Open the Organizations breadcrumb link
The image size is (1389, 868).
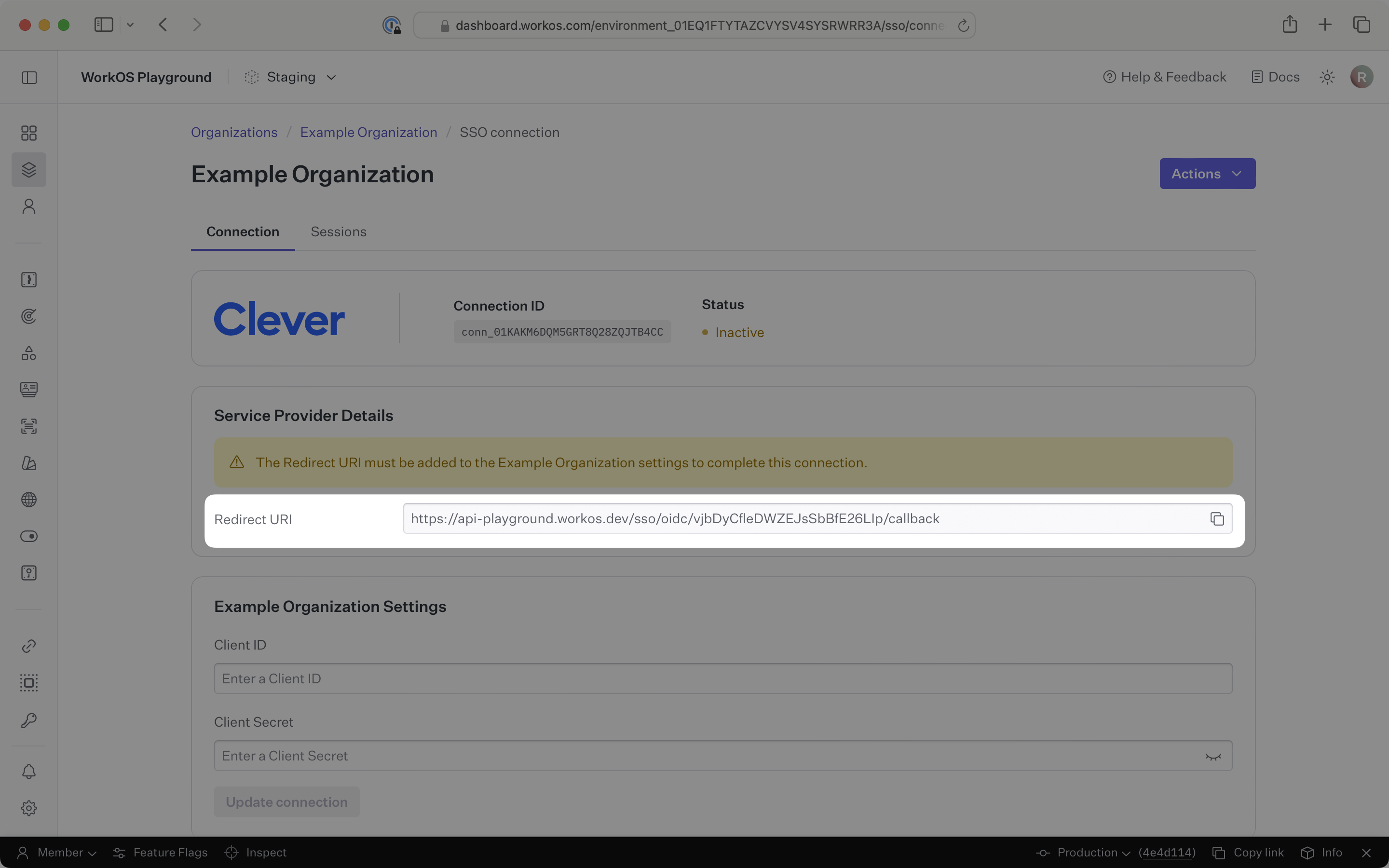click(x=234, y=132)
